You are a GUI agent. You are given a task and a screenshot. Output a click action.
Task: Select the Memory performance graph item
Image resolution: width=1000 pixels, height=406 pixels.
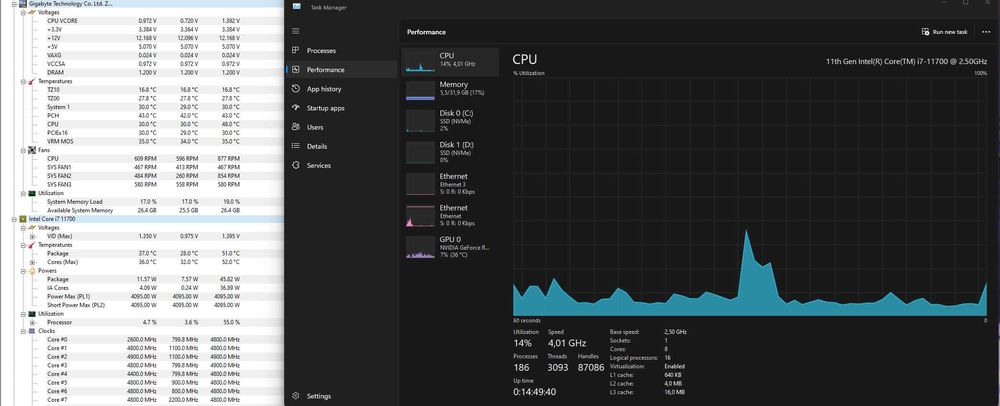(451, 90)
